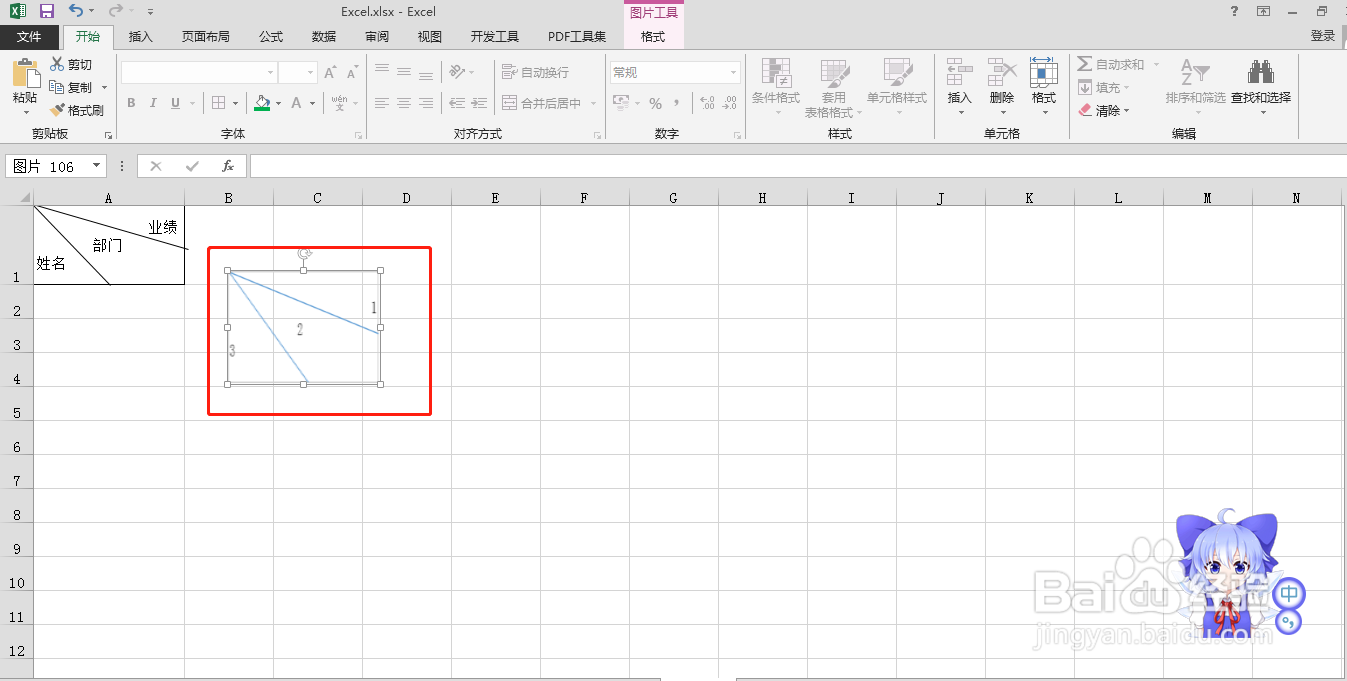Screen dimensions: 1347x681
Task: Open 条件格式 (Conditional Formatting)
Action: 776,88
